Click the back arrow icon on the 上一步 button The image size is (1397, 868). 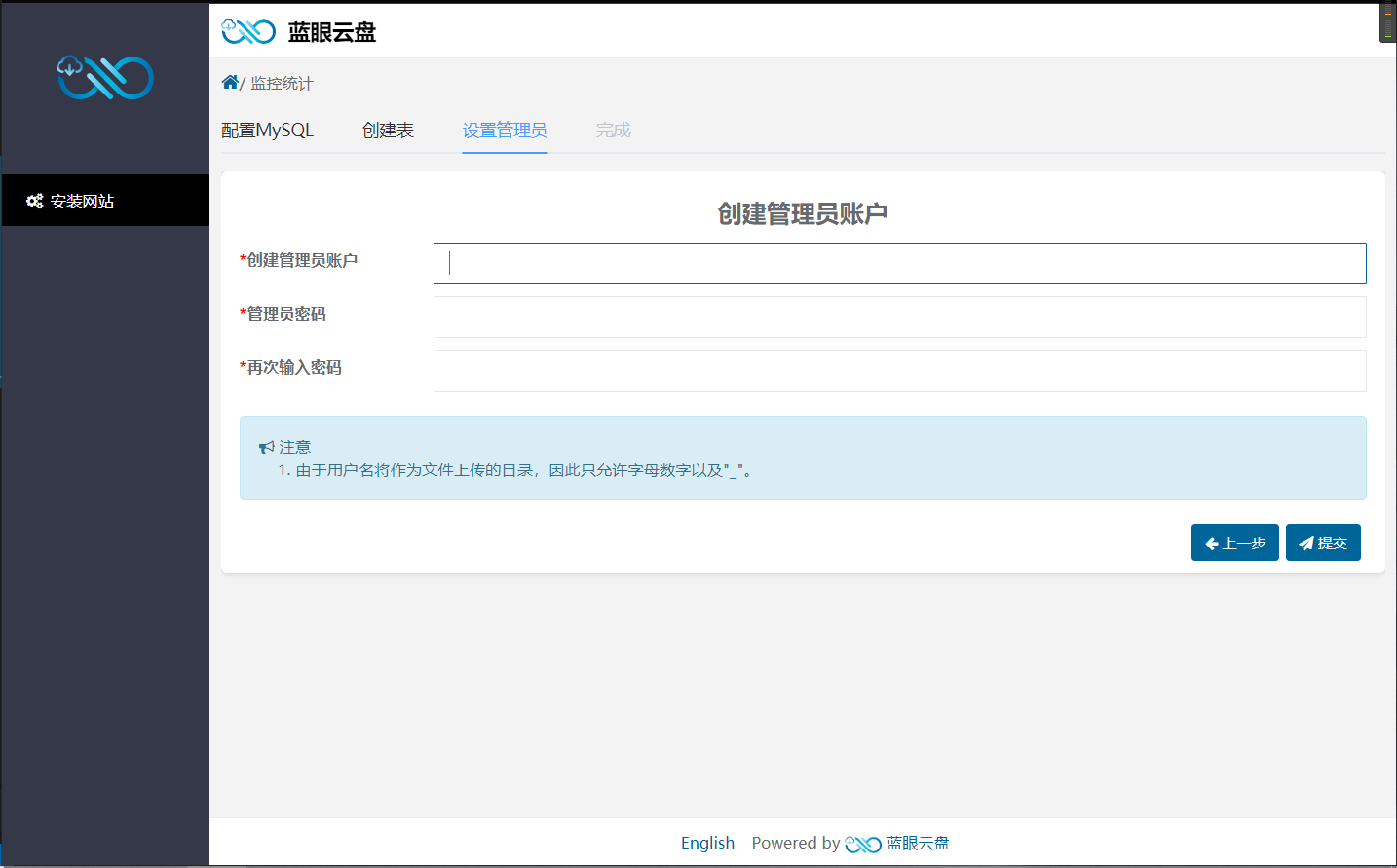1213,543
